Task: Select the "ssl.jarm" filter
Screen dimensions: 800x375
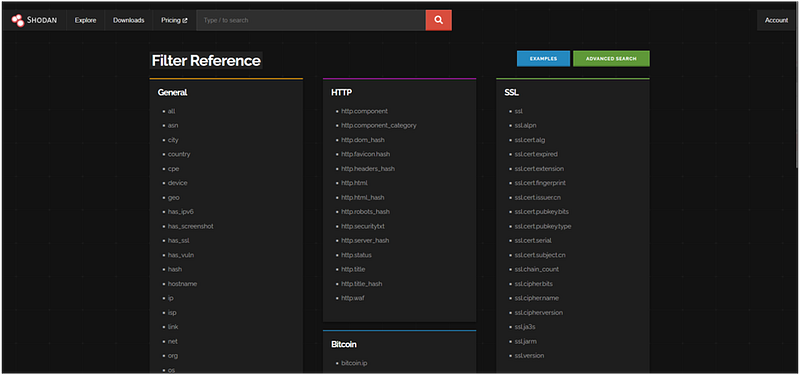Action: (x=526, y=341)
